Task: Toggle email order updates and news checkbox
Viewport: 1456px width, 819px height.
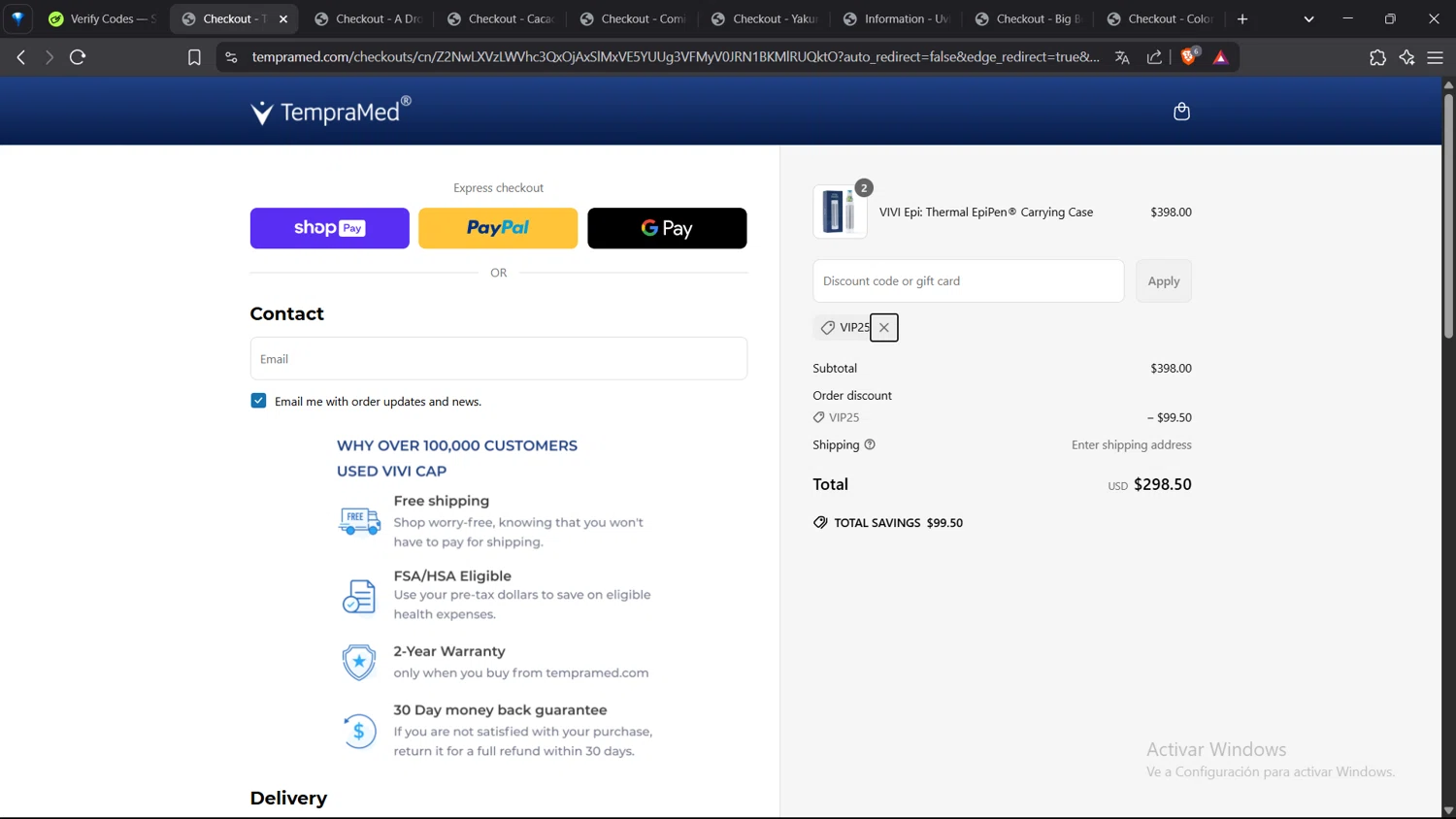Action: coord(258,401)
